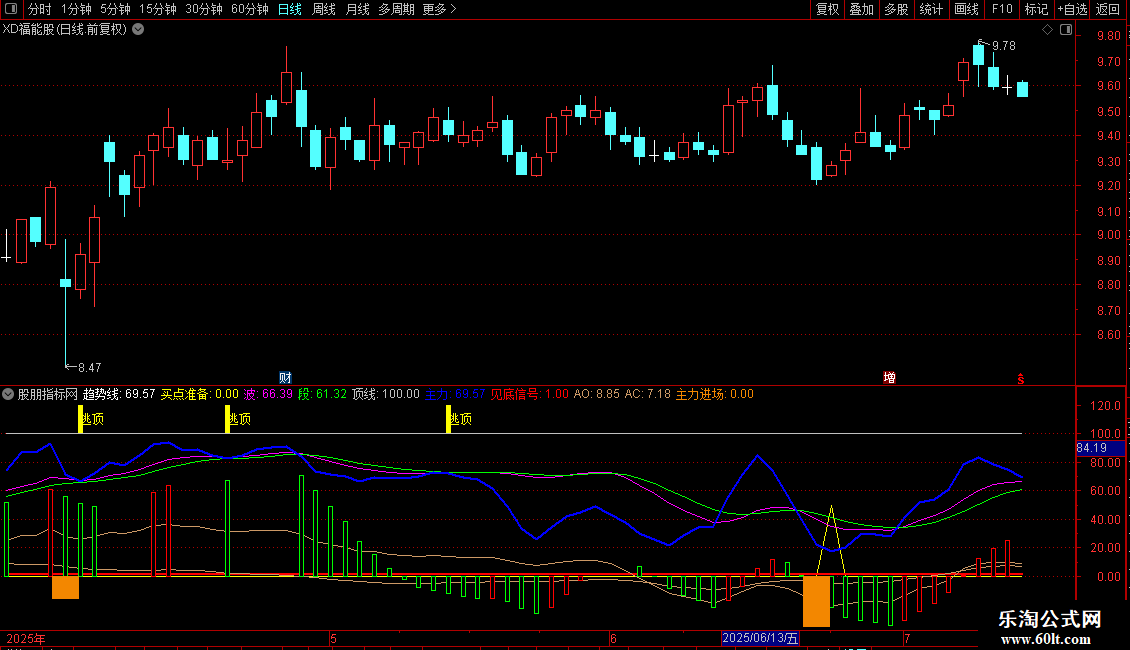Click the 买点准备: 0.00 value
This screenshot has width=1130, height=650.
point(199,394)
